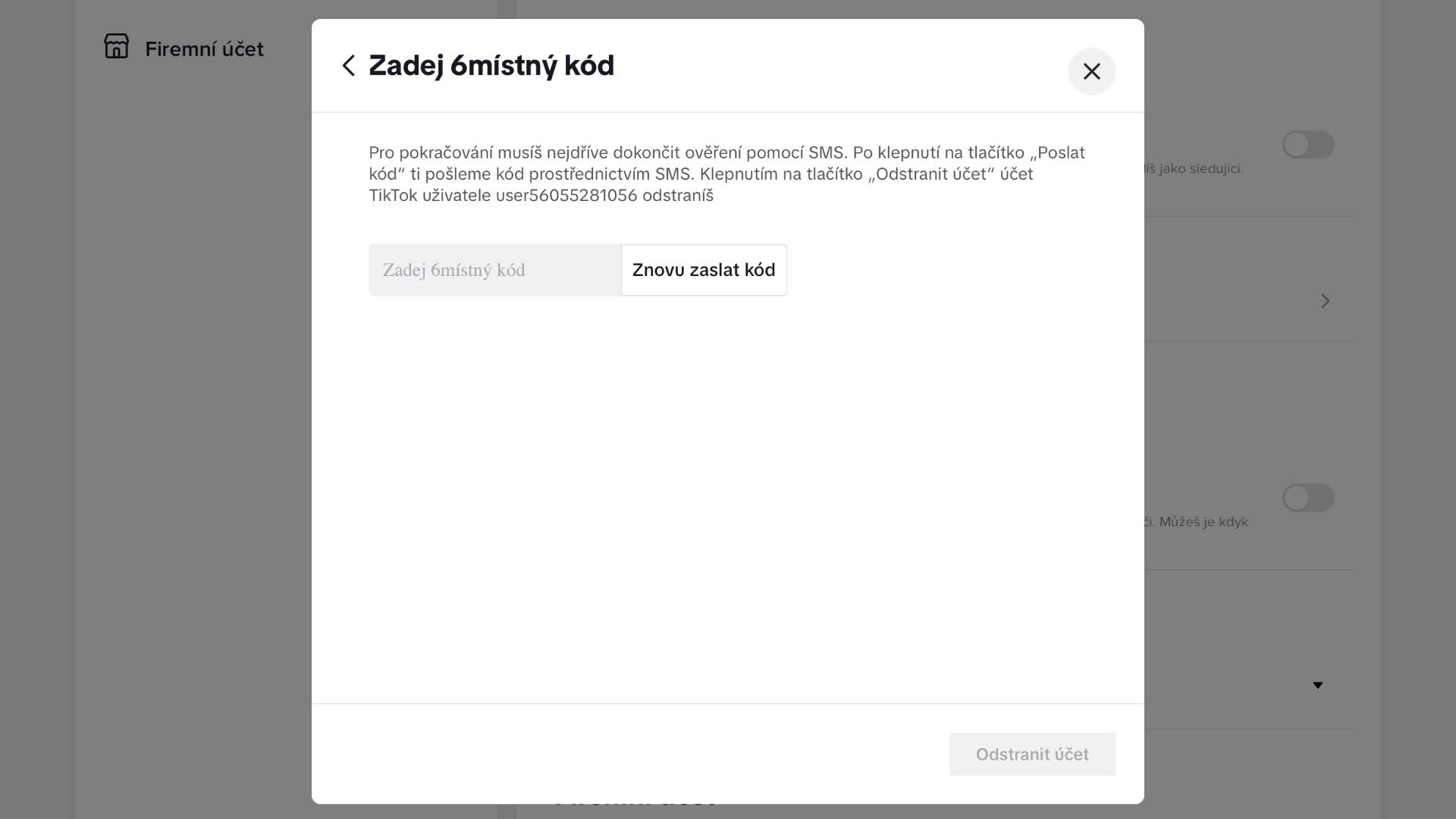Open the right-pointing chevron row in settings

pyautogui.click(x=1325, y=301)
